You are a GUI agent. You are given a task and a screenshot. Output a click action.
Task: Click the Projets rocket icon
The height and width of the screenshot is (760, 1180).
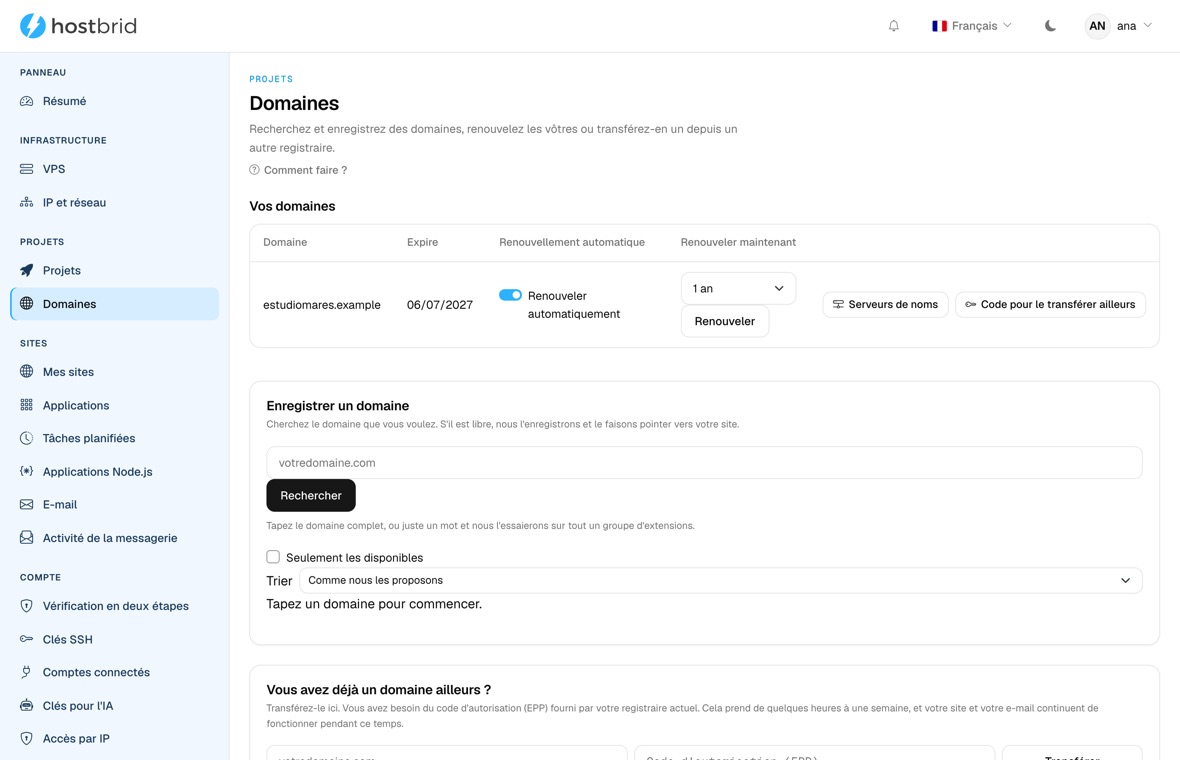[26, 270]
